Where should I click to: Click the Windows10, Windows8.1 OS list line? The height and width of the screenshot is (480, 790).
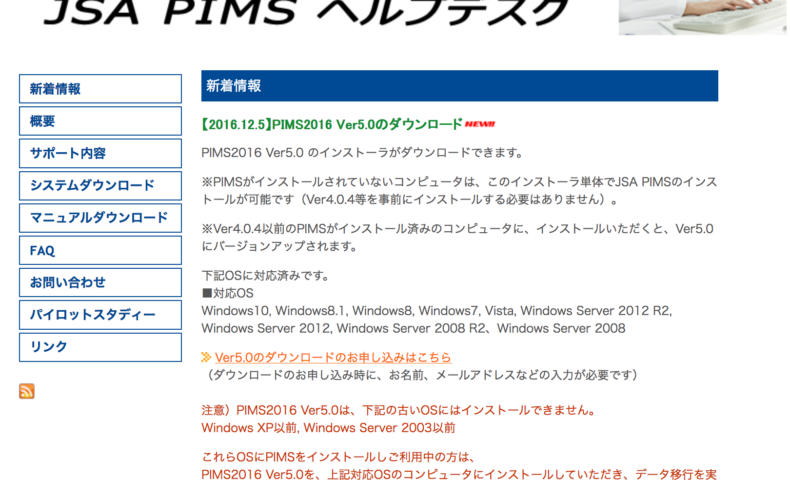(x=437, y=311)
